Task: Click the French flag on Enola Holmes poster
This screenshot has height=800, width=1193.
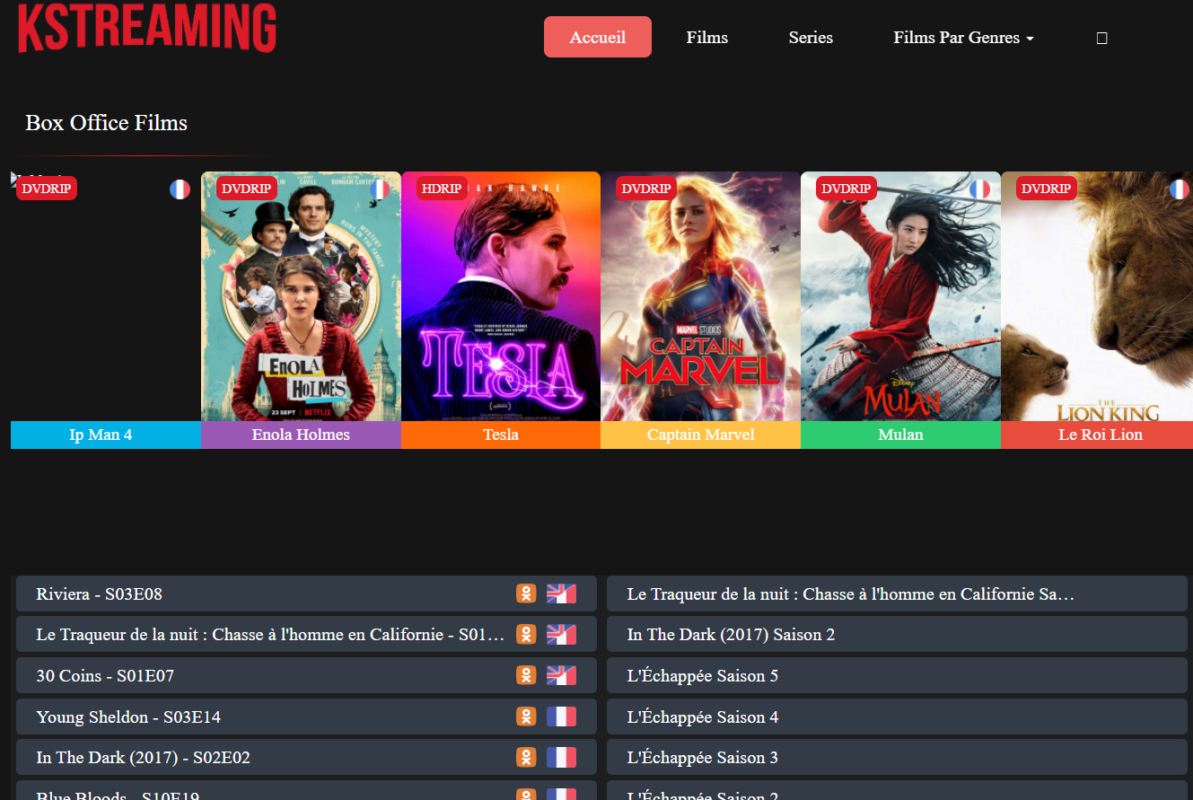Action: click(x=380, y=189)
